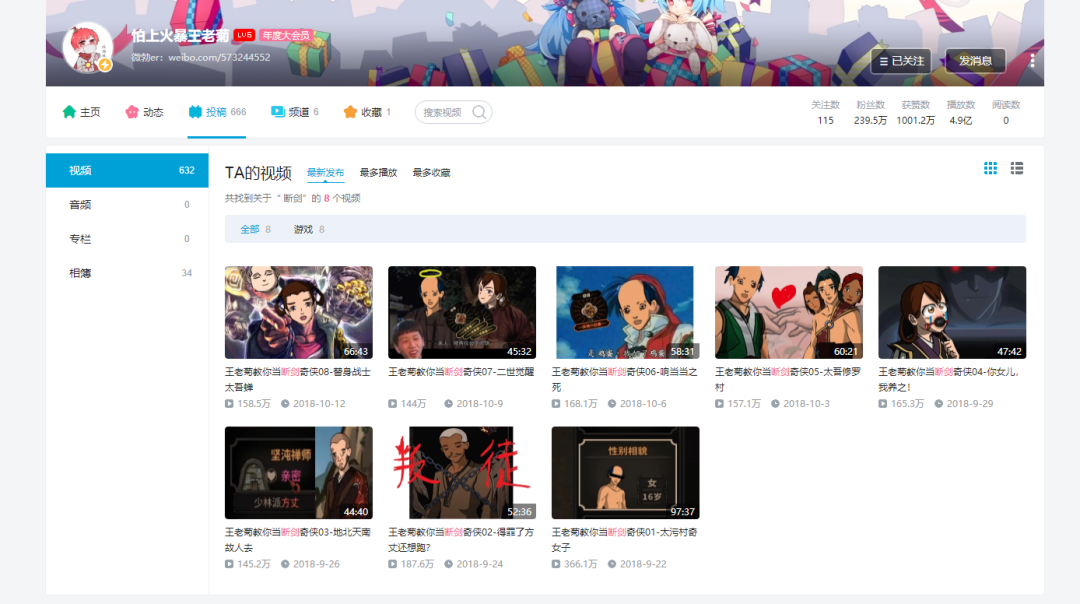Screen dimensions: 1080x604
Task: Filter results by 游戏 category
Action: click(303, 229)
